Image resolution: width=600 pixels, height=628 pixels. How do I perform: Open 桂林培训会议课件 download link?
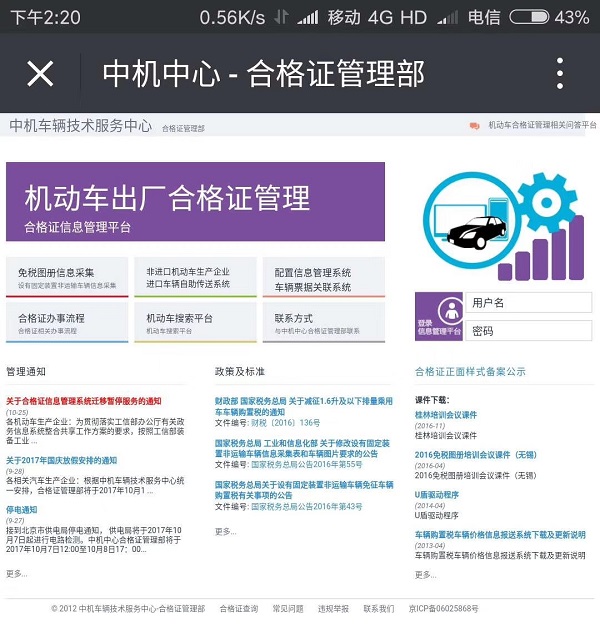click(446, 414)
